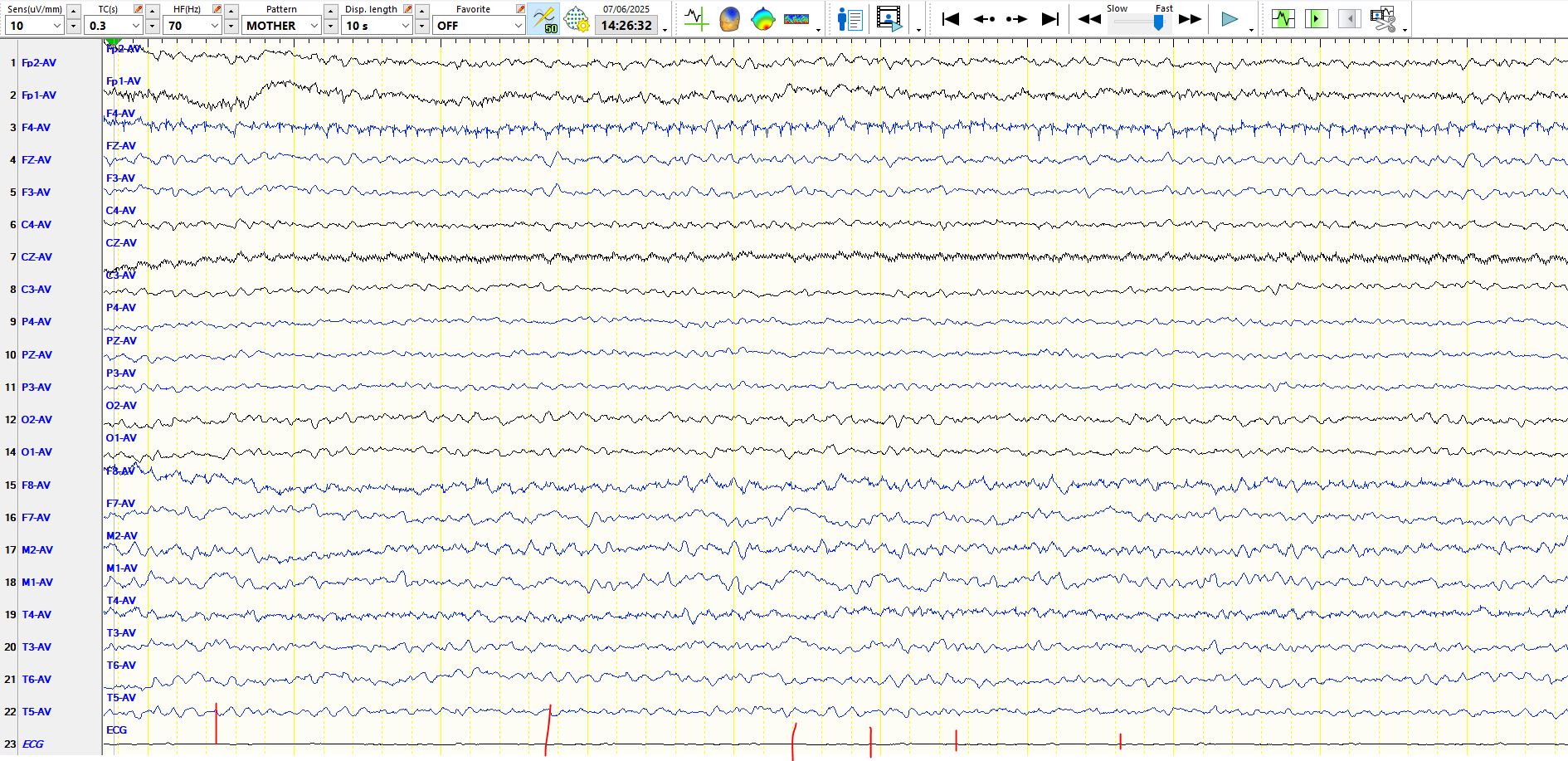The image size is (1568, 761).
Task: Click the edit pencil beside Disp. length
Action: [407, 9]
